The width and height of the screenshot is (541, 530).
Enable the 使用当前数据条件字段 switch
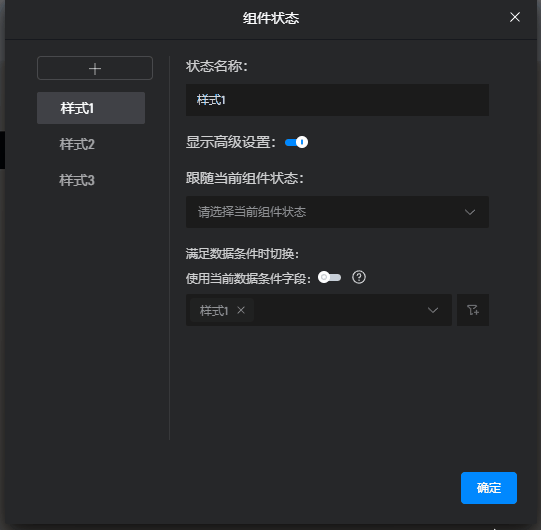click(x=329, y=277)
